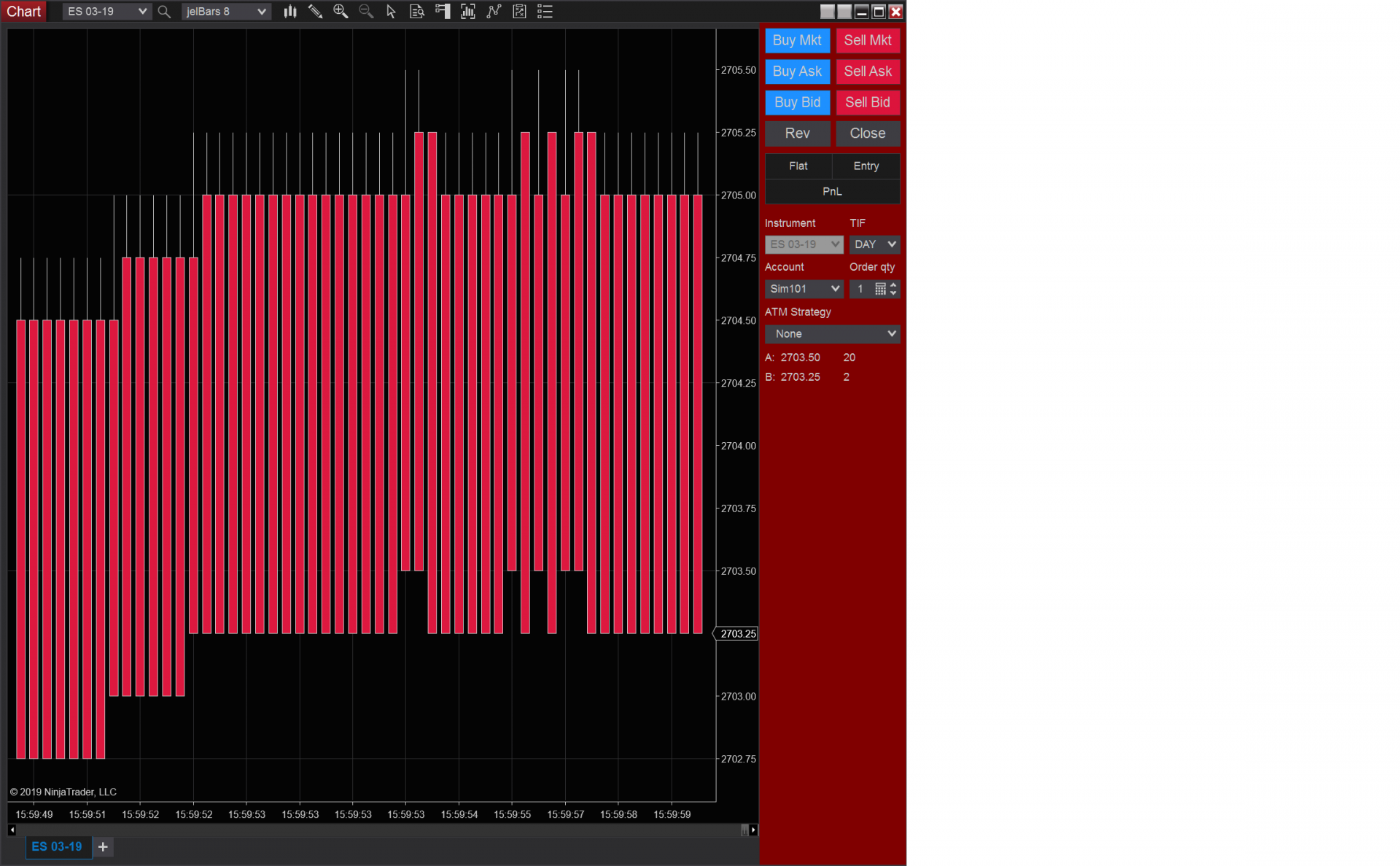Image resolution: width=1400 pixels, height=866 pixels.
Task: Enable Buy Bid order mode
Action: tap(797, 102)
